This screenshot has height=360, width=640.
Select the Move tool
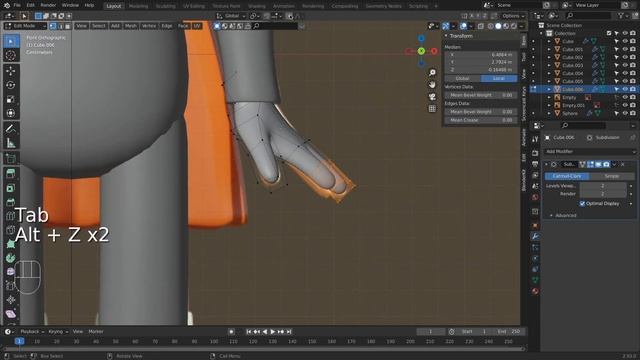tap(11, 71)
